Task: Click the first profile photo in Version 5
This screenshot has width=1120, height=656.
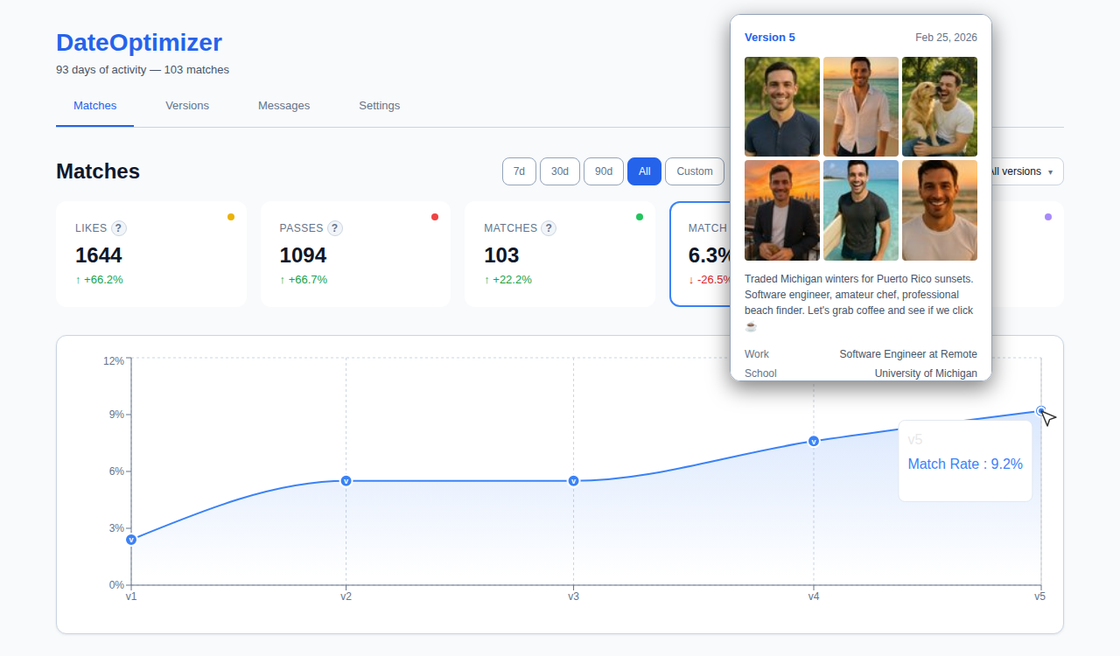Action: point(782,107)
